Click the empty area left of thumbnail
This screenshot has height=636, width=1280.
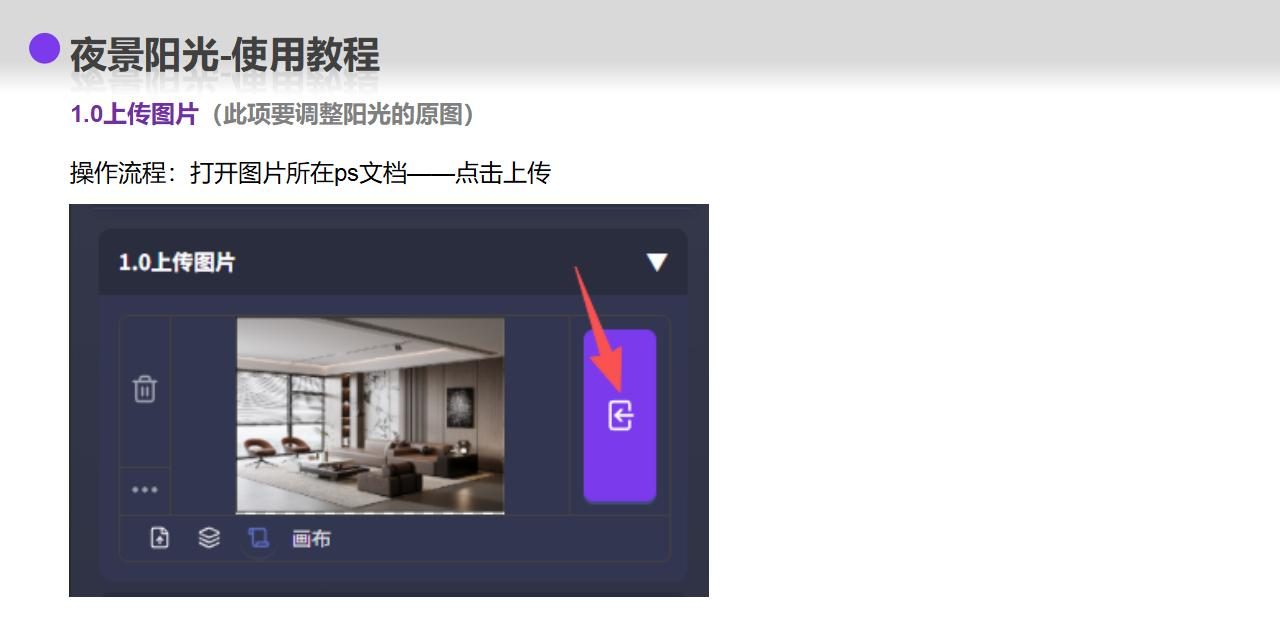coord(203,416)
